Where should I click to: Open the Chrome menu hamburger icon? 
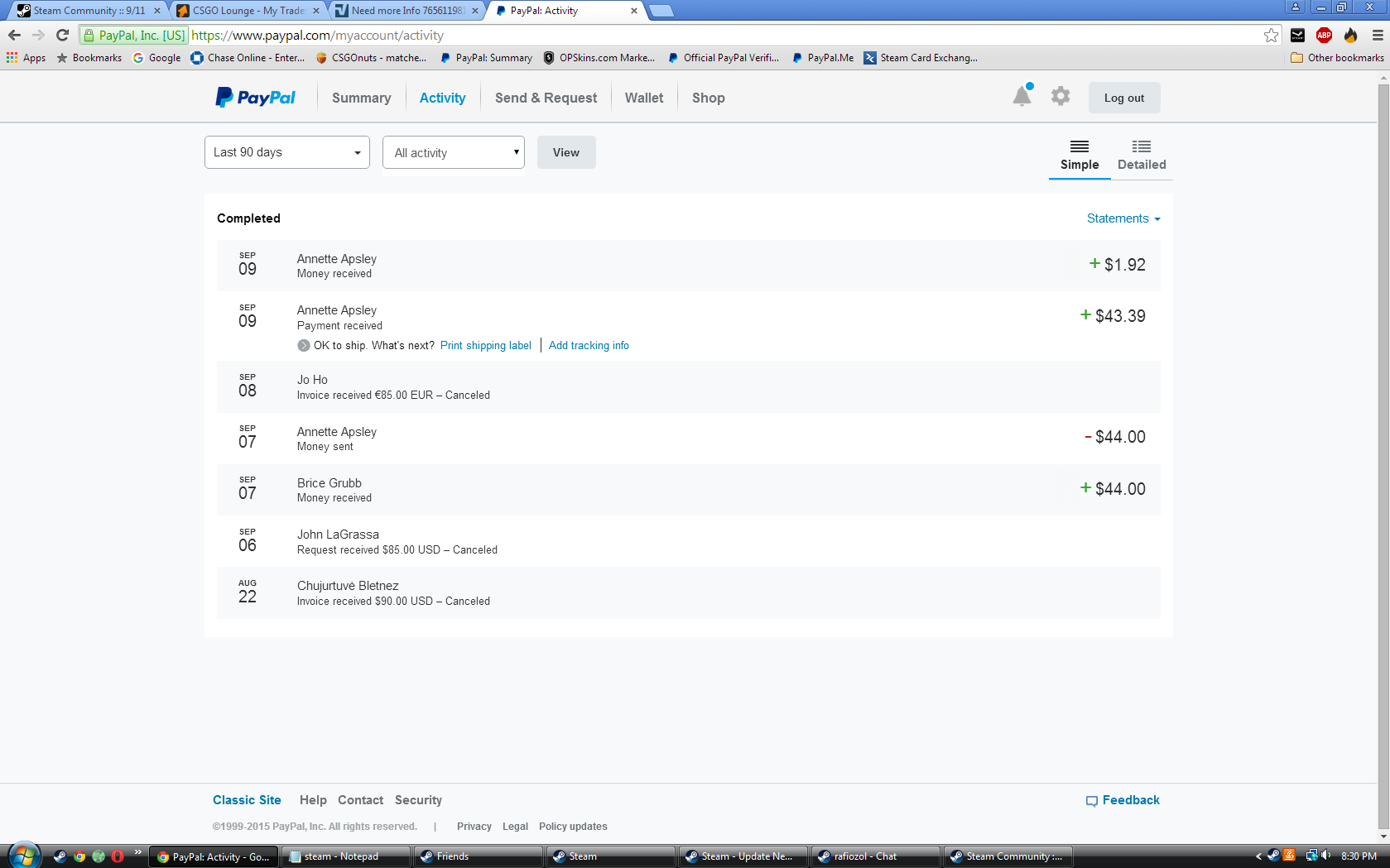1378,35
